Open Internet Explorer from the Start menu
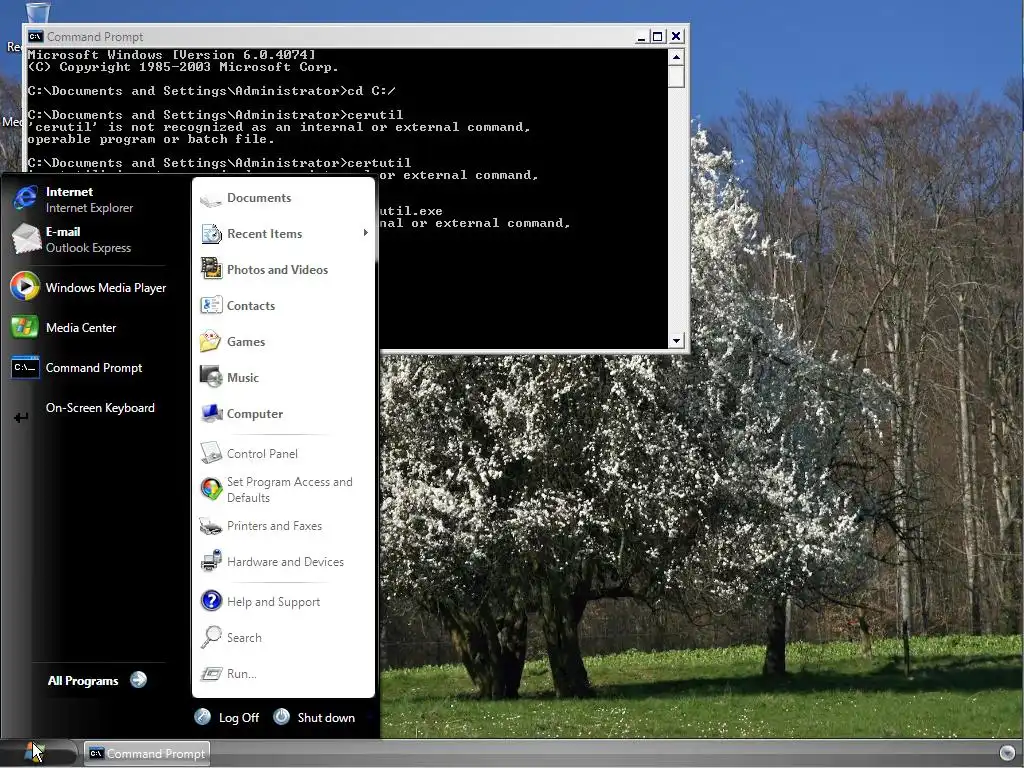Screen dimensions: 1024x768 click(x=25, y=199)
